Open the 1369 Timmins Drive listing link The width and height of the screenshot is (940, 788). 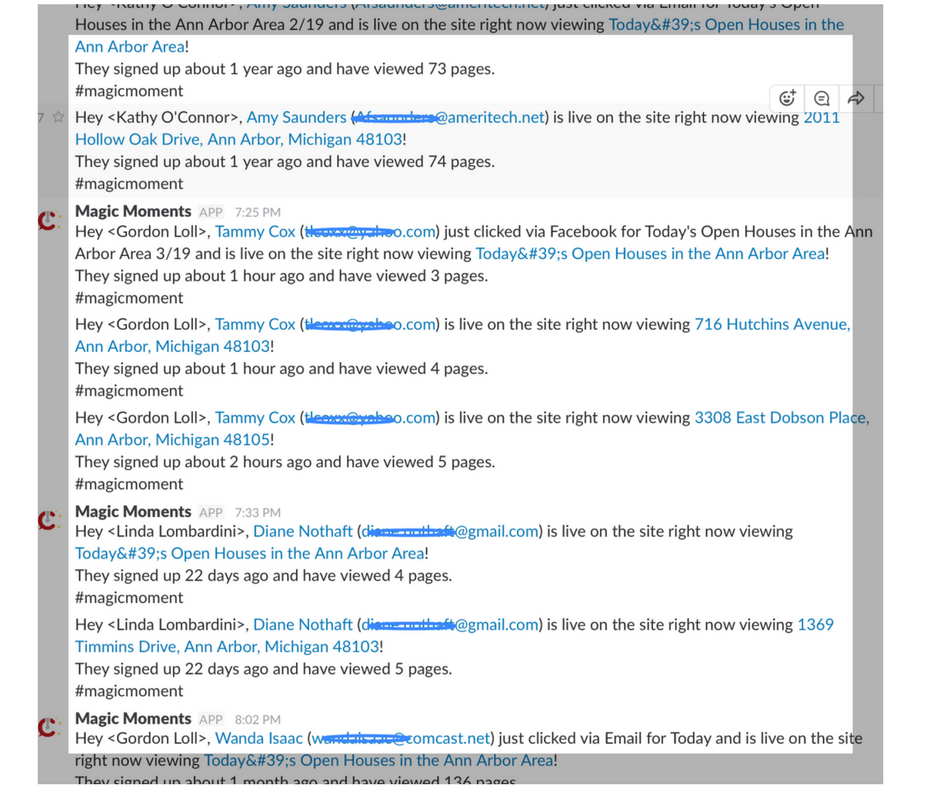pos(454,636)
